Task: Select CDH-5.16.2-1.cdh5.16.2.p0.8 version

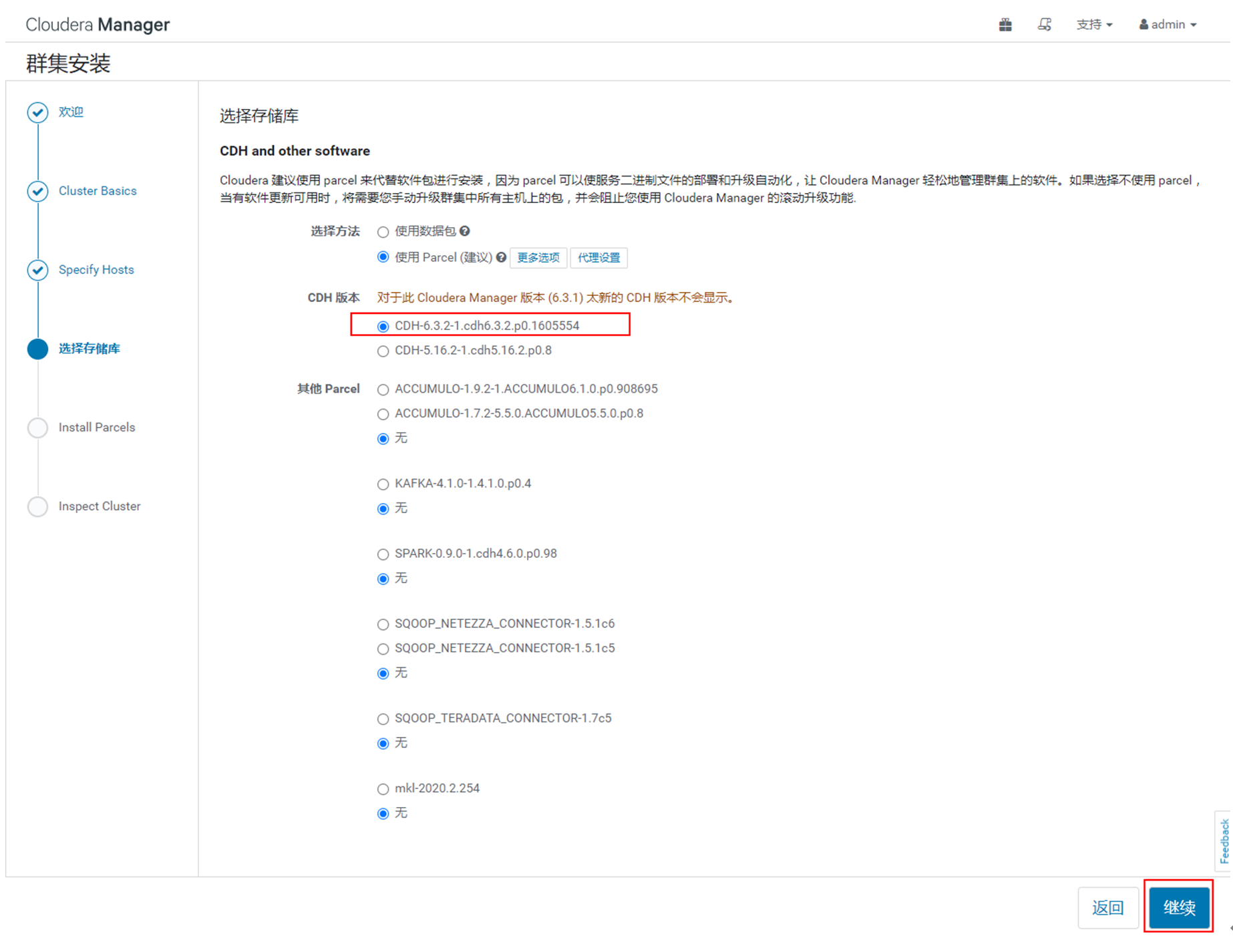Action: tap(383, 351)
